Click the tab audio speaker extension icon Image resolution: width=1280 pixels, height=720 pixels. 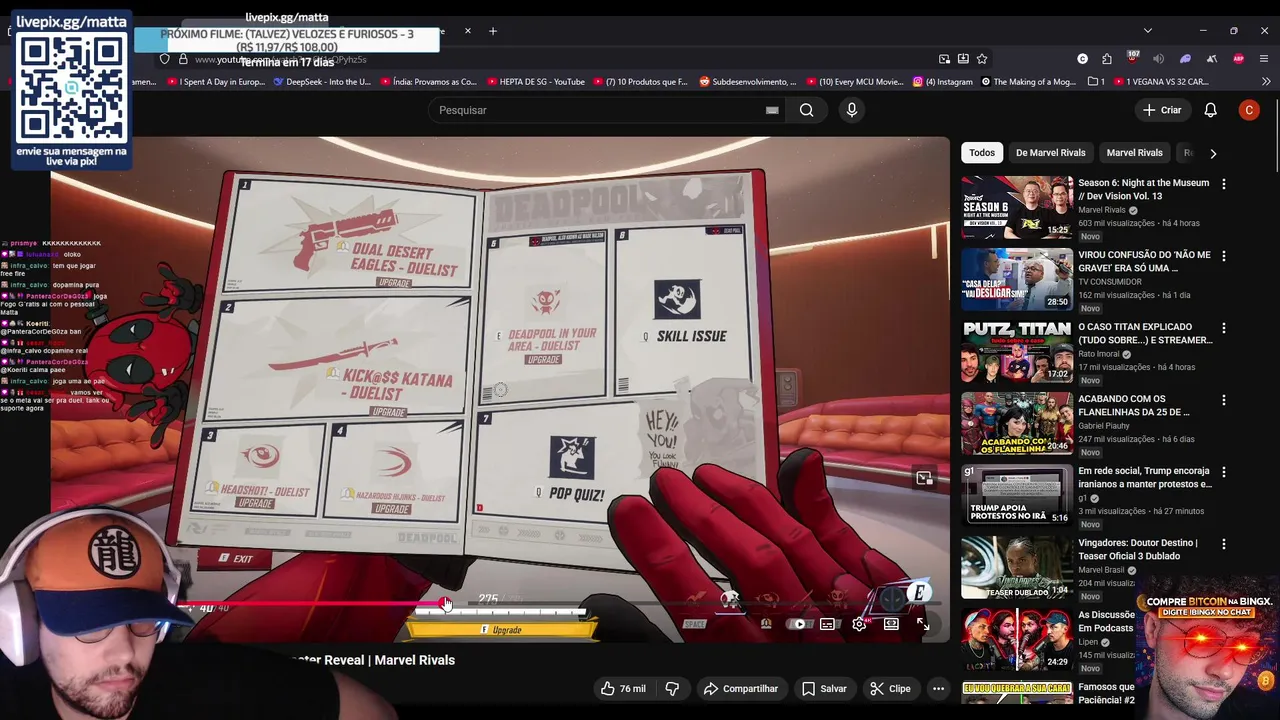pos(1159,59)
